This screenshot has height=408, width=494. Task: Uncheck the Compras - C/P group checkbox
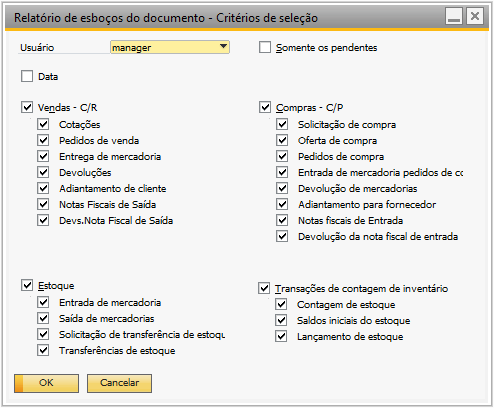click(265, 107)
